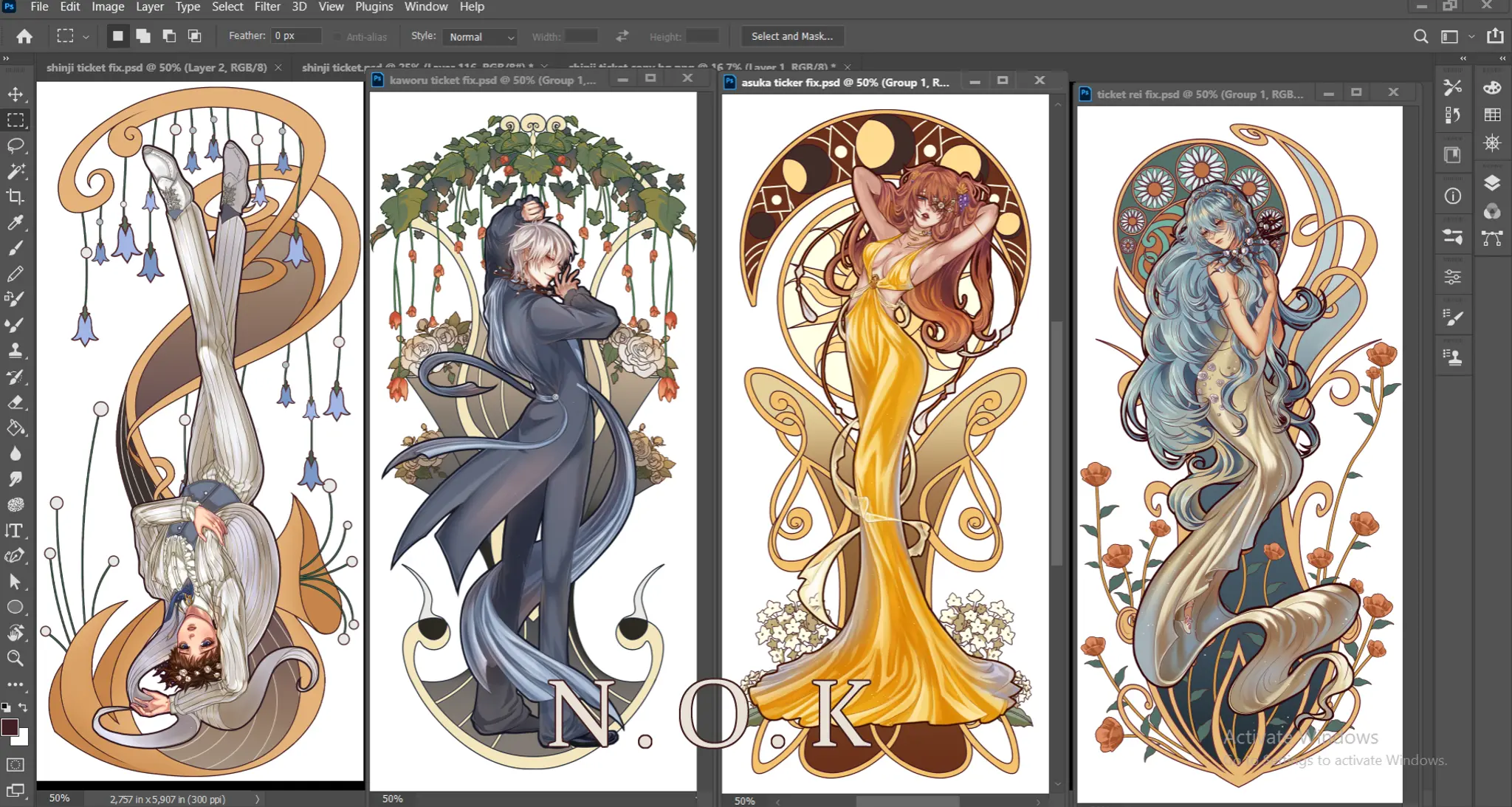The height and width of the screenshot is (807, 1512).
Task: Open the Channels panel icon
Action: [1492, 211]
